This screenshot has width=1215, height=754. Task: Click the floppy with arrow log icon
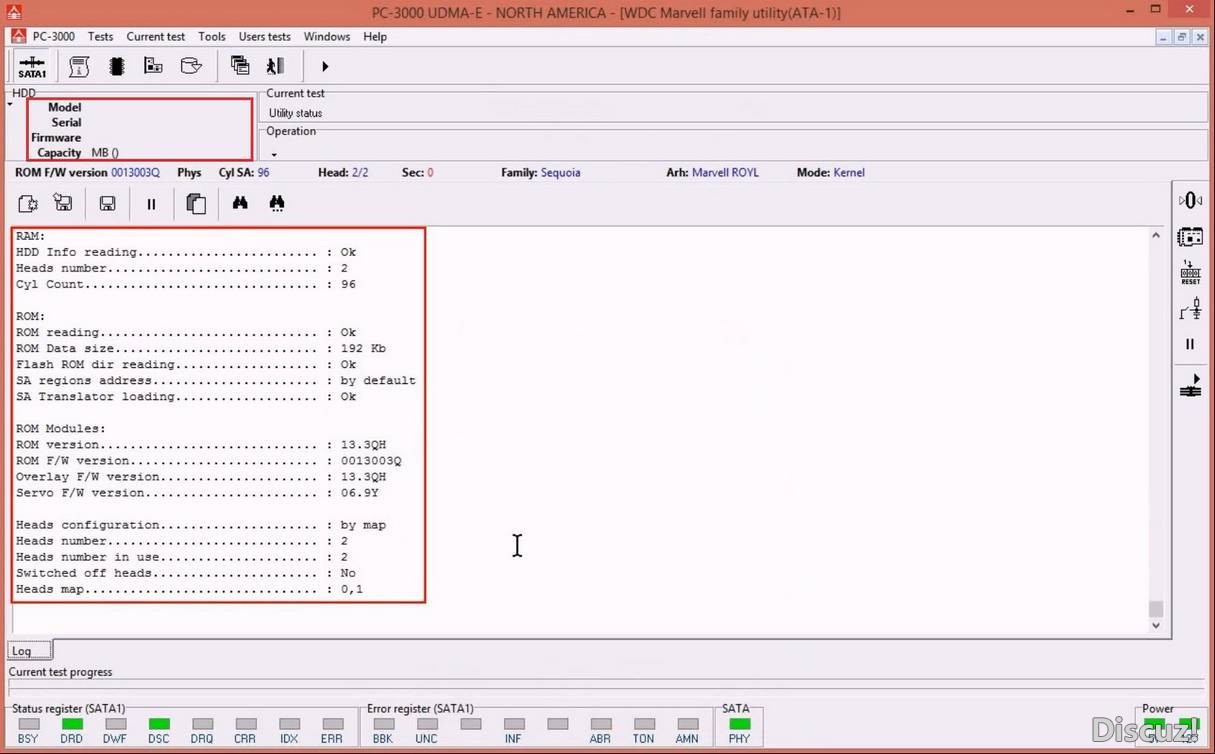pyautogui.click(x=63, y=203)
